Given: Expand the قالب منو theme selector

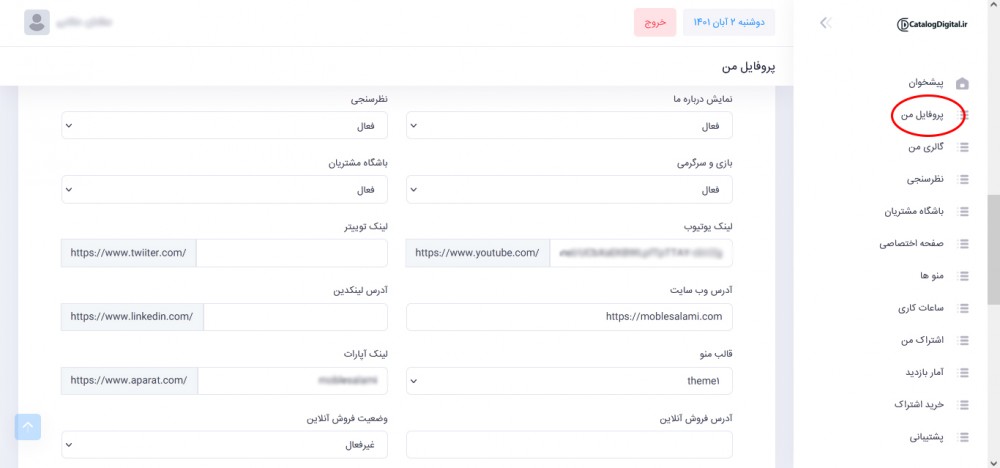Looking at the screenshot, I should (569, 381).
